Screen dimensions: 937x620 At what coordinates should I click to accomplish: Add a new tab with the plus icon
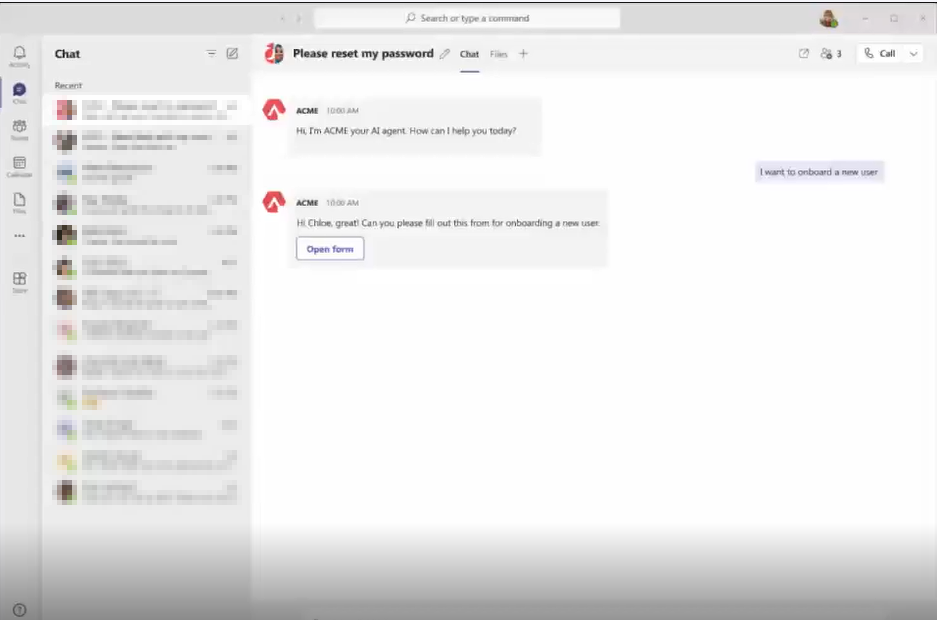click(x=523, y=54)
